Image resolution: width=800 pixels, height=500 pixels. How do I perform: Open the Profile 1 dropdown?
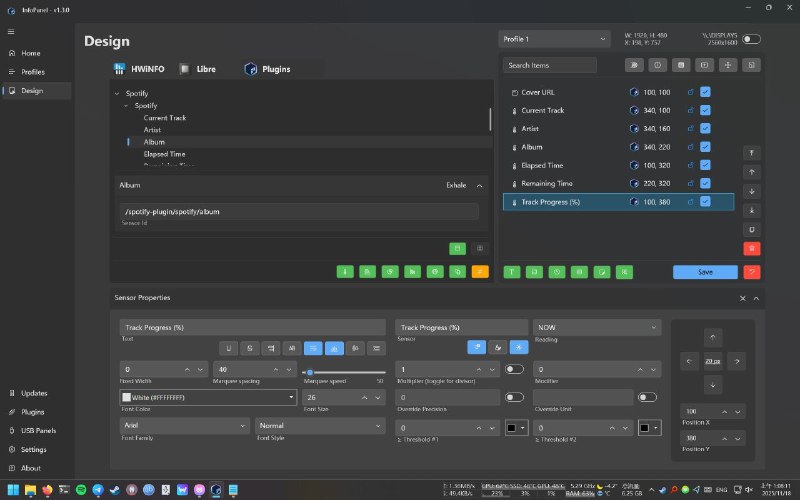click(554, 39)
